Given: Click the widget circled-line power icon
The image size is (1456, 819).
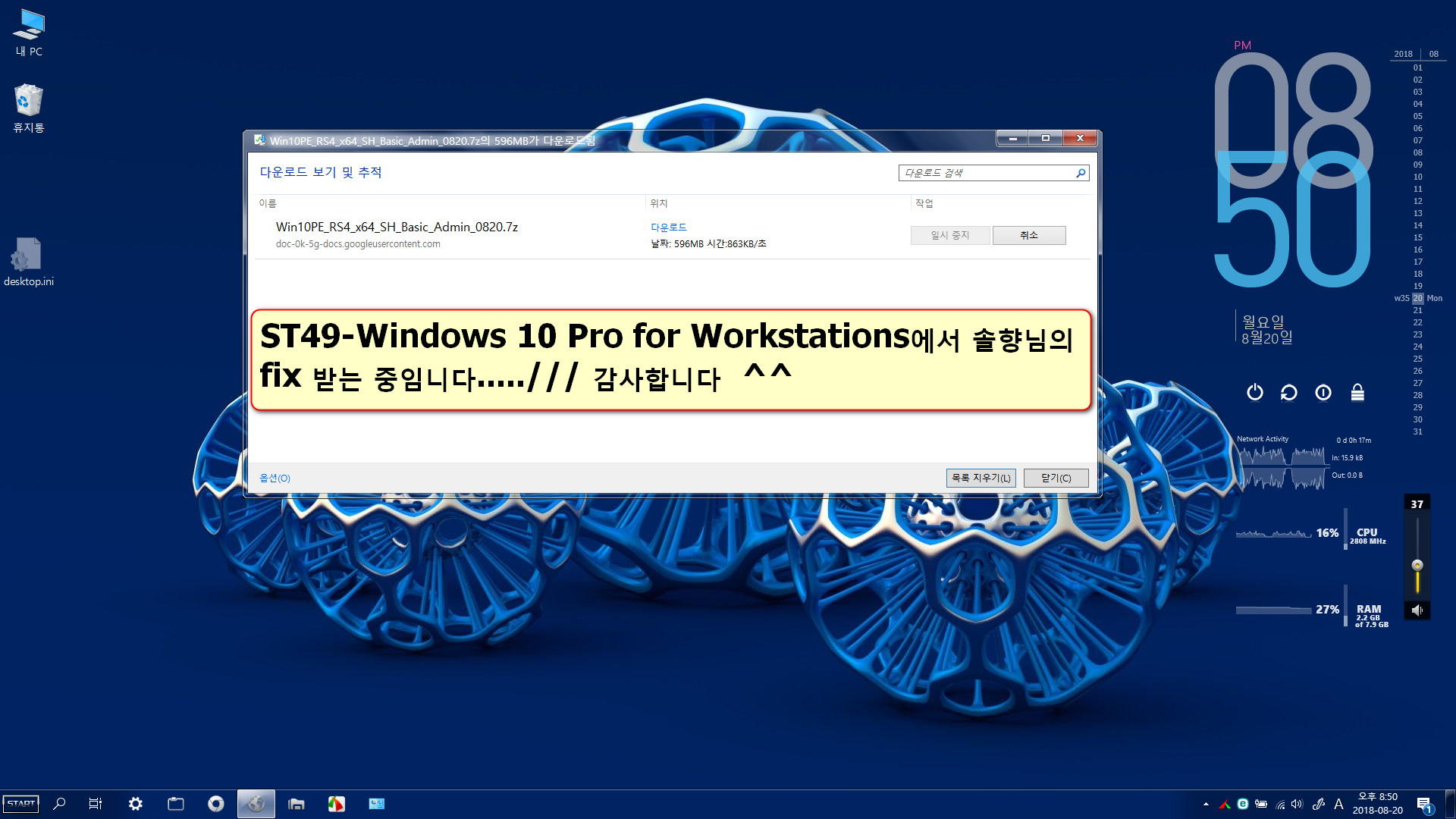Looking at the screenshot, I should point(1323,392).
